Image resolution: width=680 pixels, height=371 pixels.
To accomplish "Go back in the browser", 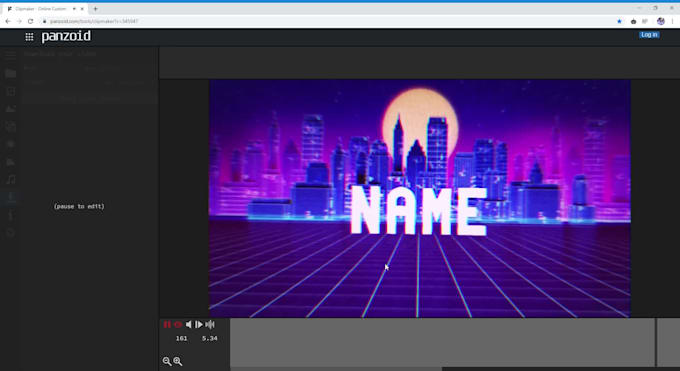I will (x=8, y=21).
